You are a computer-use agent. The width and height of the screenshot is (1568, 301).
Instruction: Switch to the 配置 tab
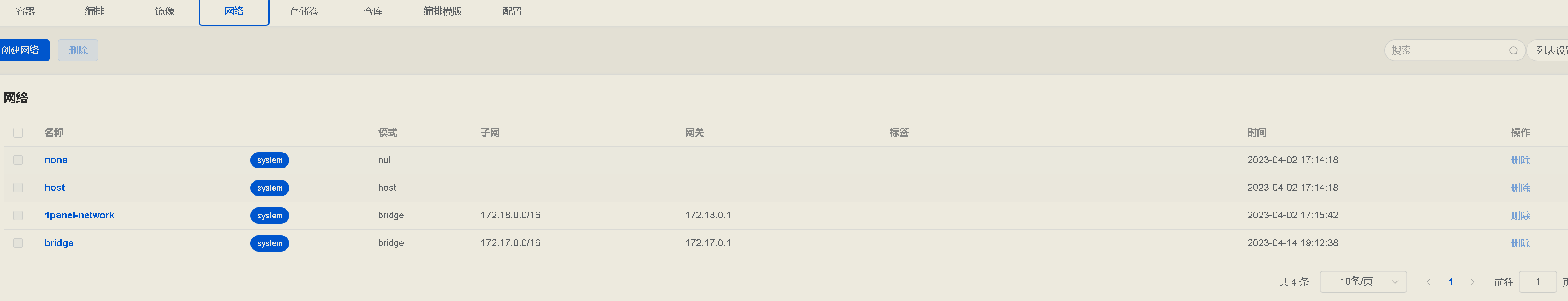click(x=512, y=10)
